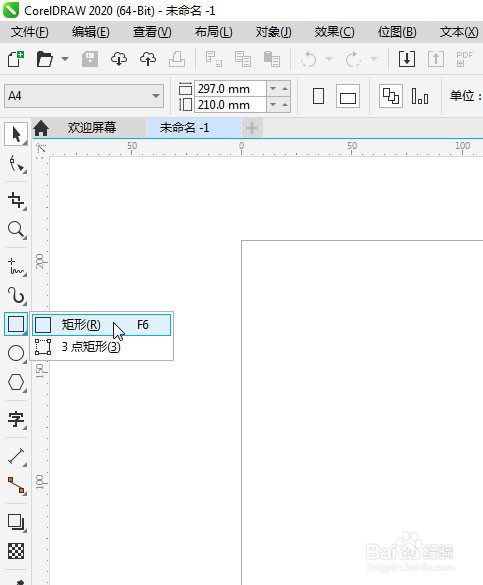Expand the Undo history dropdown
This screenshot has height=585, width=483.
pos(329,59)
